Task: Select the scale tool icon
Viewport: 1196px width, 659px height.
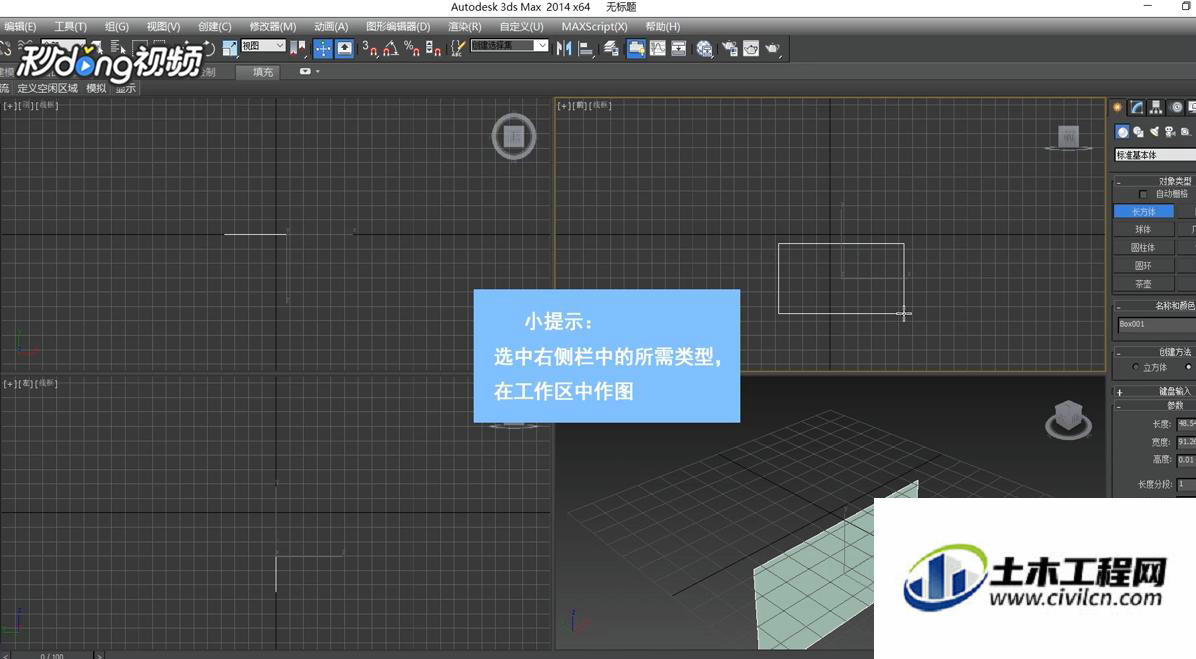Action: click(230, 49)
